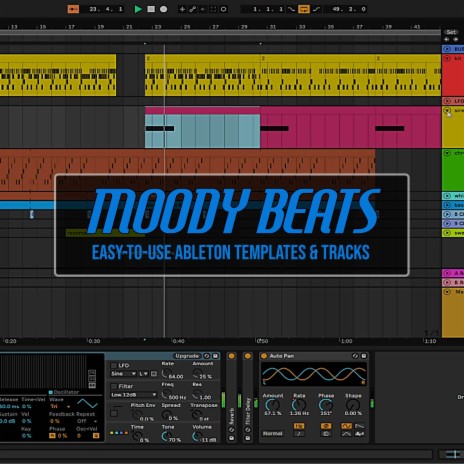Deactivate the Filter Delay device on/off button
The height and width of the screenshot is (464, 464).
coord(248,356)
